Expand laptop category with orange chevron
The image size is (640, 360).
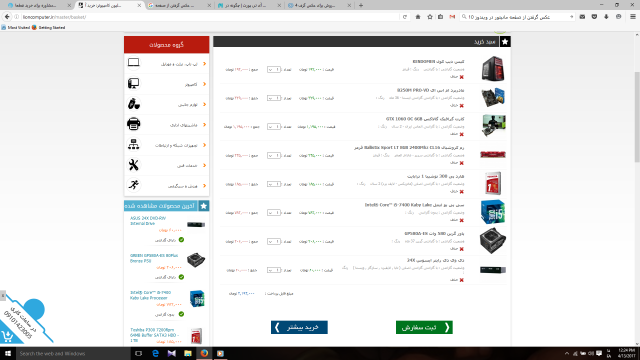coord(204,64)
